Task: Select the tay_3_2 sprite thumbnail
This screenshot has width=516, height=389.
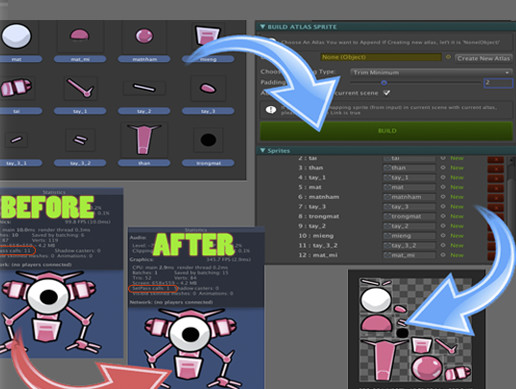Action: click(x=80, y=139)
